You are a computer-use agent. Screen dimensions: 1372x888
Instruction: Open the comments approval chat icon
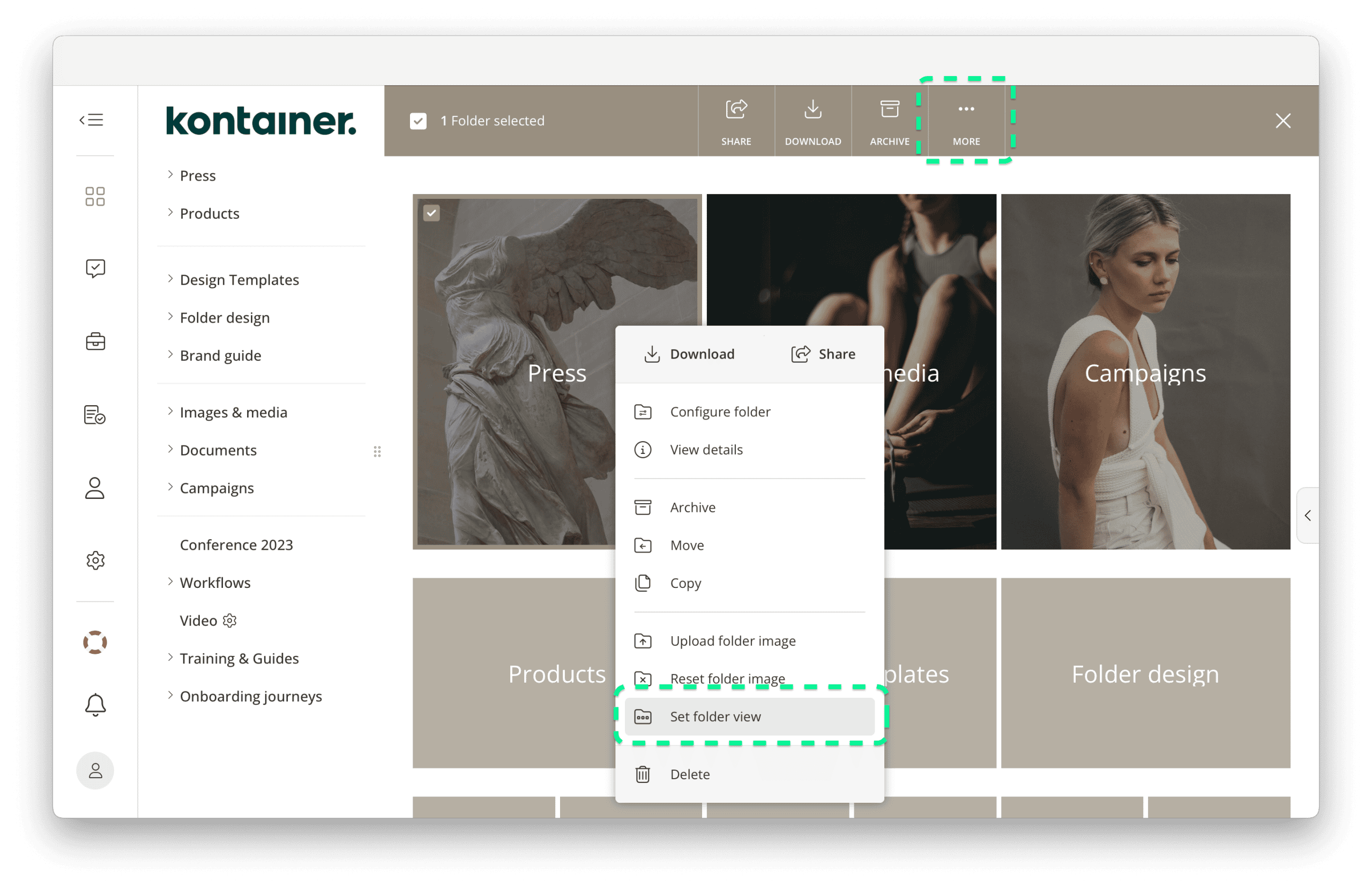95,267
